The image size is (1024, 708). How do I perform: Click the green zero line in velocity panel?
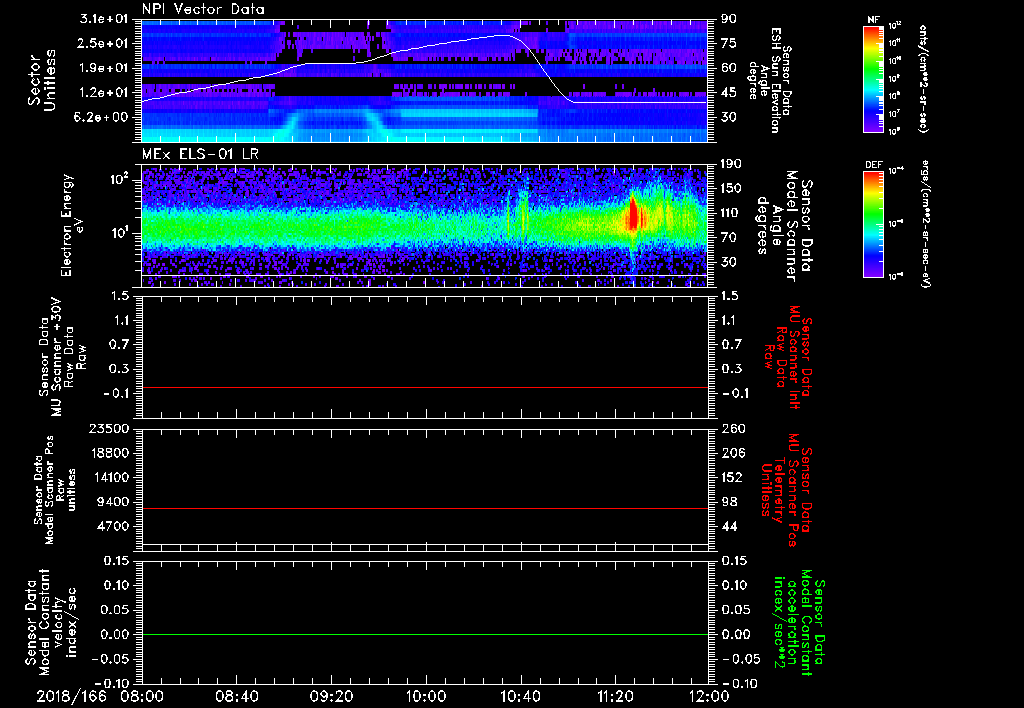(x=424, y=634)
